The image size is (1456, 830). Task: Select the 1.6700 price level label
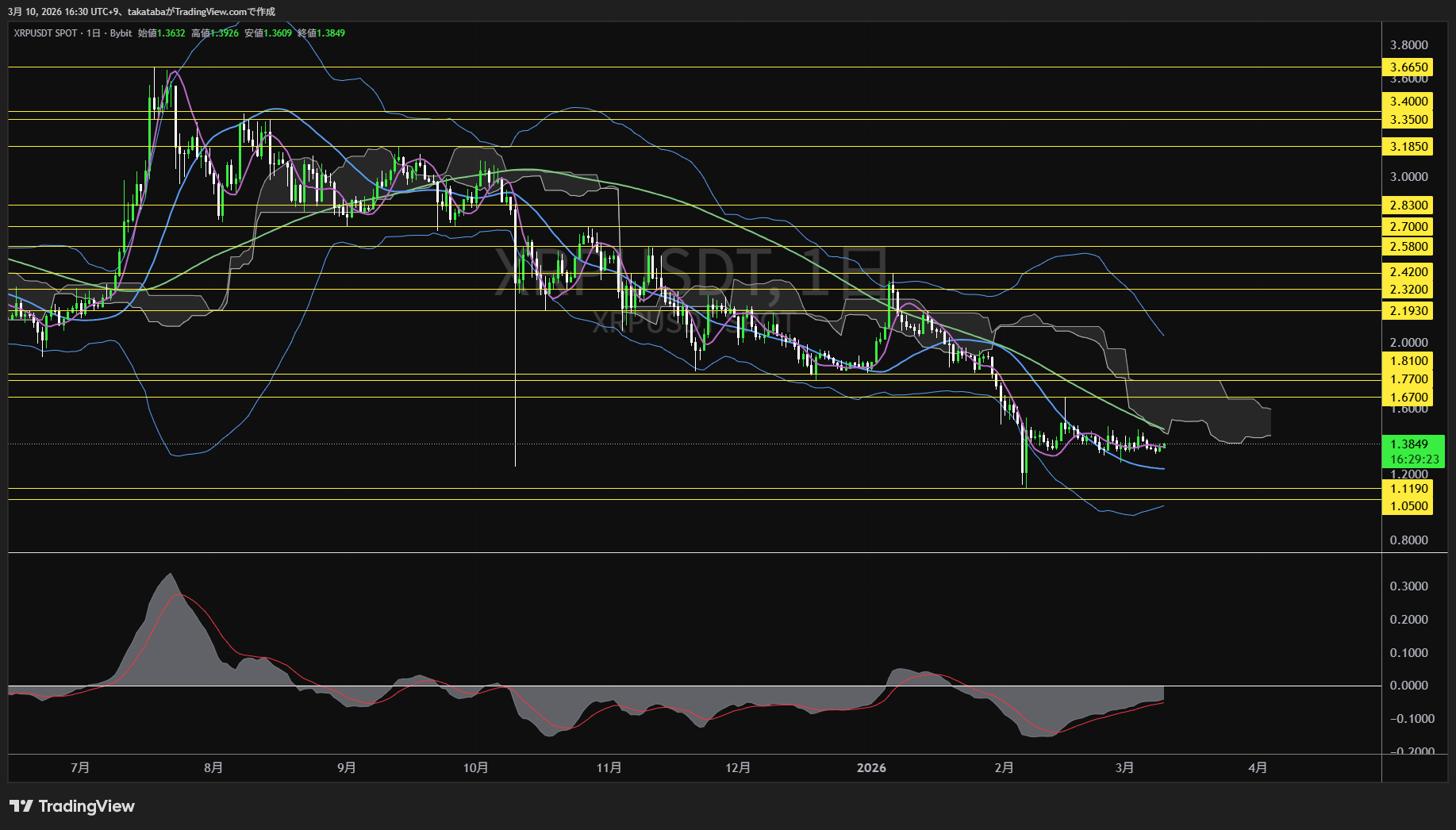1408,398
